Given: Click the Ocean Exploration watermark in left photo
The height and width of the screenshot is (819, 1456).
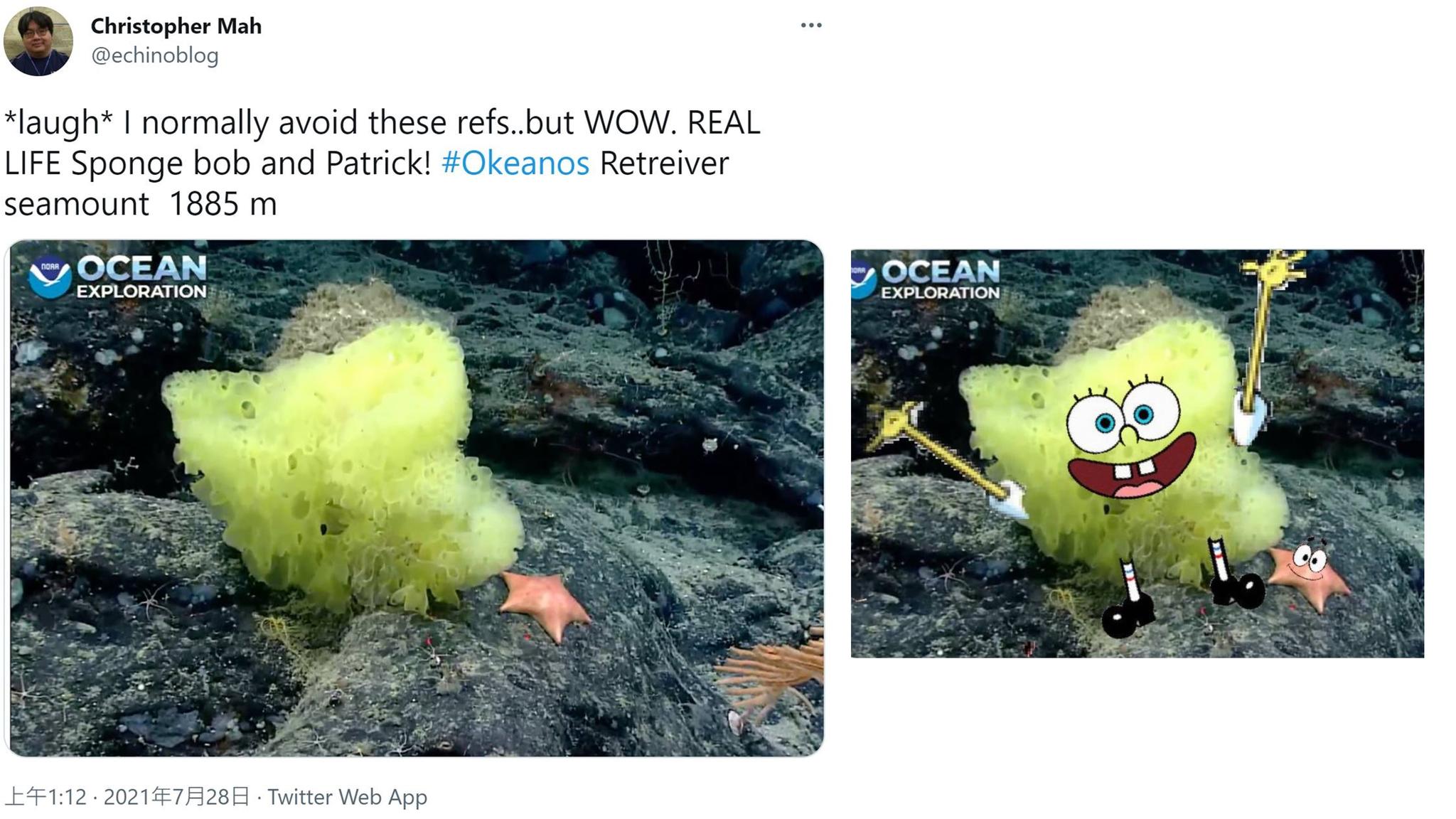Looking at the screenshot, I should pos(141,277).
